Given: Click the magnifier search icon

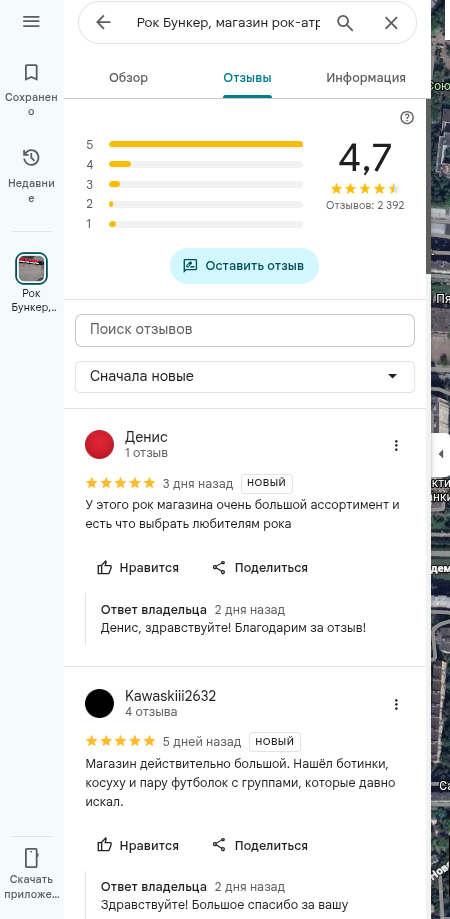Looking at the screenshot, I should tap(345, 23).
